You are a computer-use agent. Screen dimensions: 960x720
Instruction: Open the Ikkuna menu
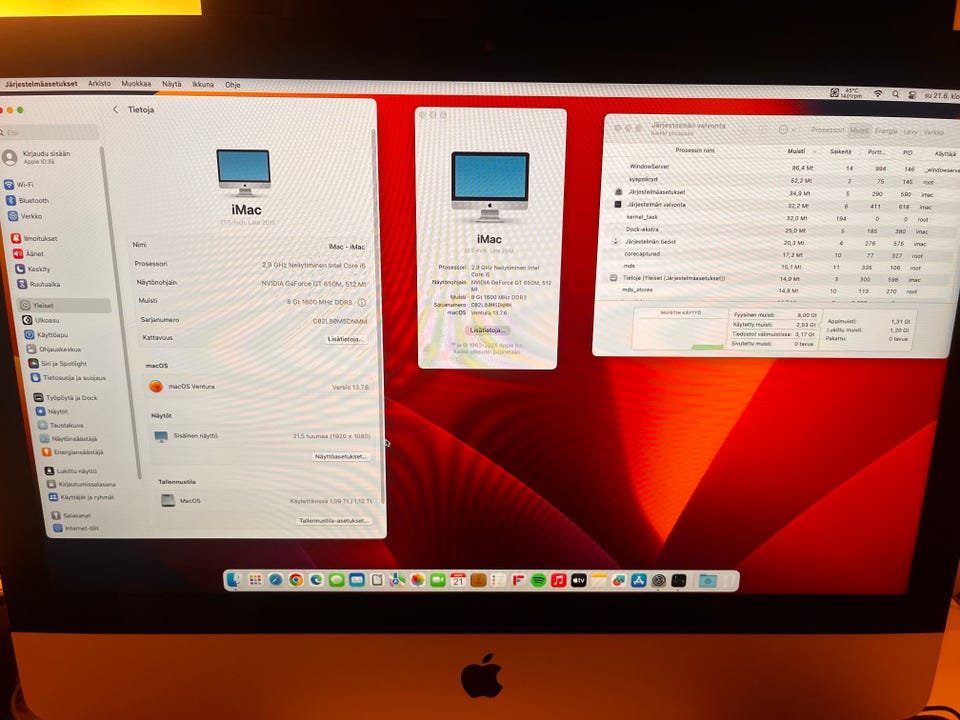pos(203,84)
